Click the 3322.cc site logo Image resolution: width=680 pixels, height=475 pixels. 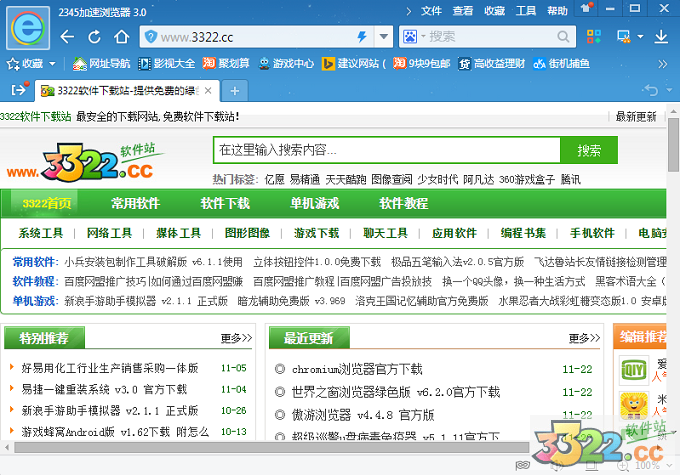pos(85,163)
